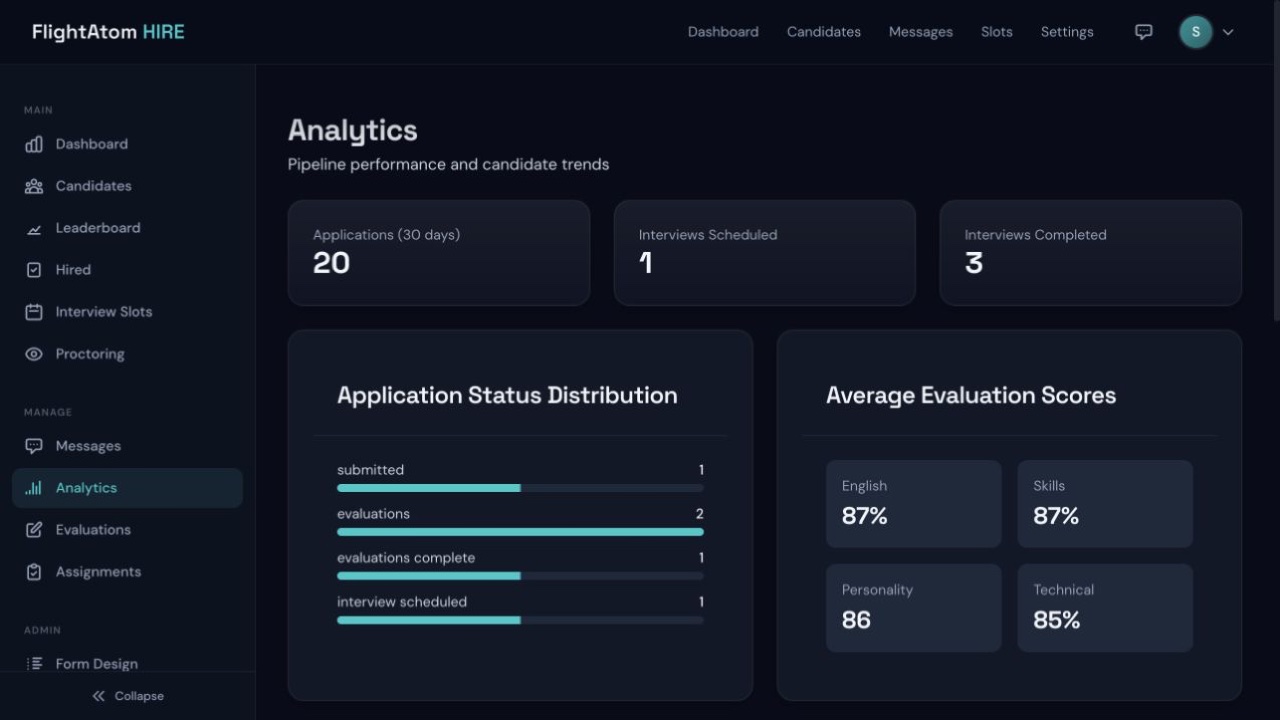Screen dimensions: 1280x720
Task: Click the 'interview scheduled' status label
Action: [402, 602]
